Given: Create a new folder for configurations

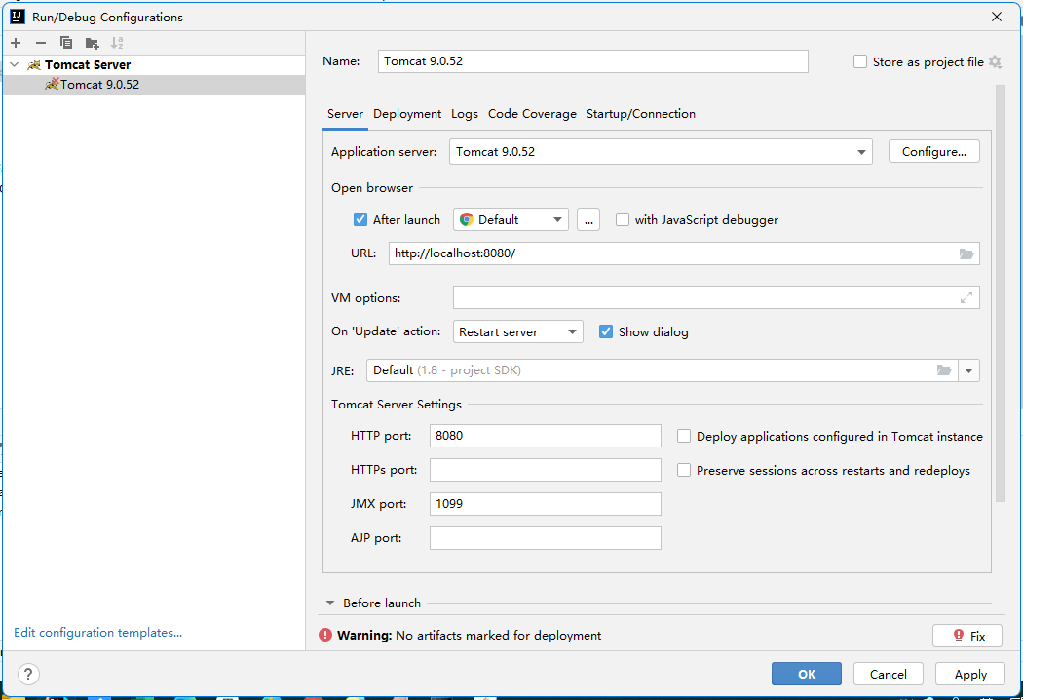Looking at the screenshot, I should [92, 44].
